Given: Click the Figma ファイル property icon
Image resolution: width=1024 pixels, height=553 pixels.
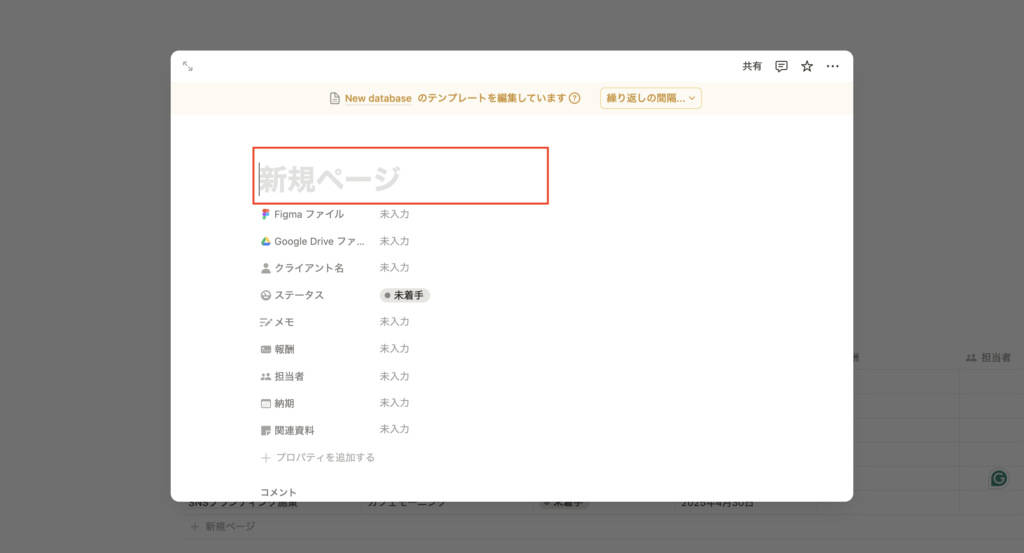Looking at the screenshot, I should click(266, 214).
